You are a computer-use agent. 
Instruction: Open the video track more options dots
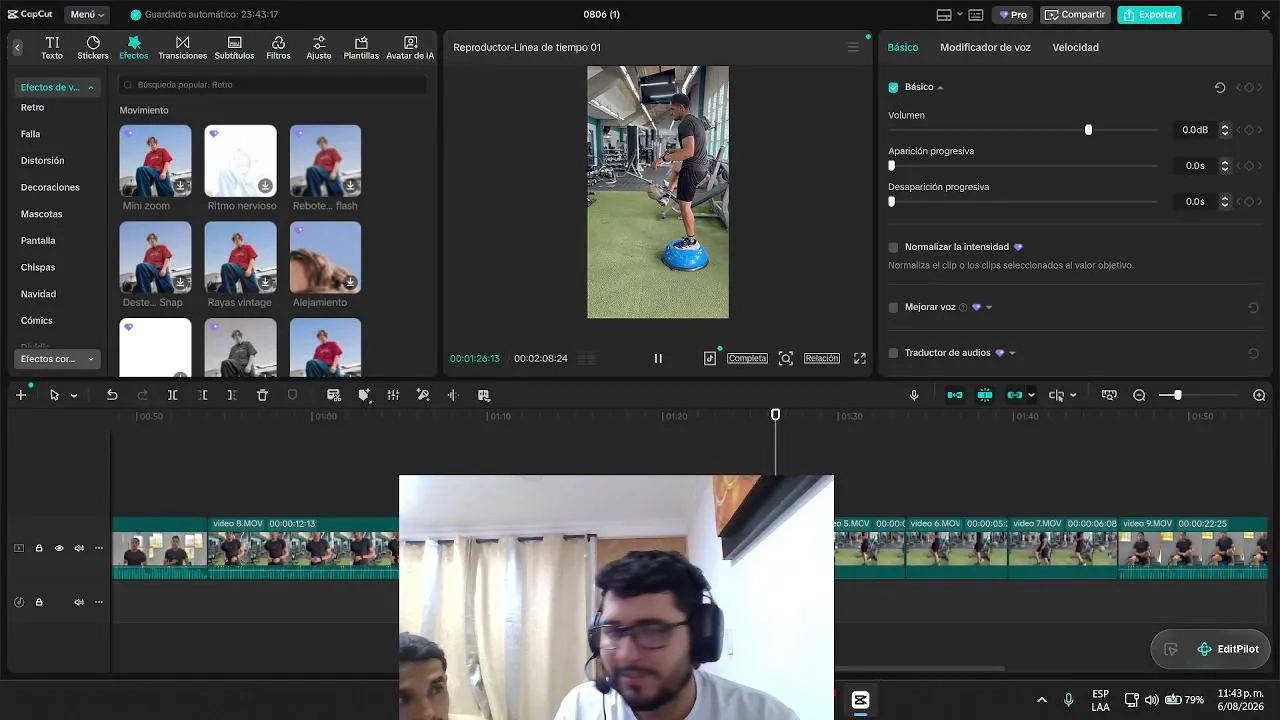[x=99, y=548]
